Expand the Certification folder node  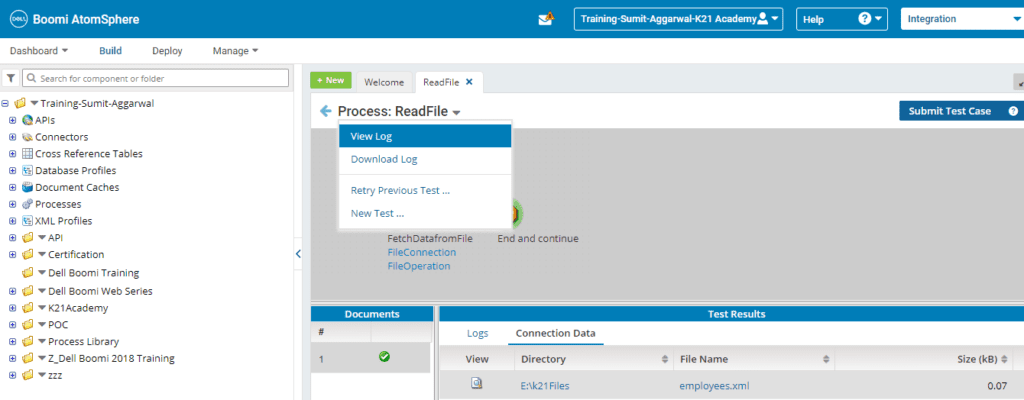[12, 254]
